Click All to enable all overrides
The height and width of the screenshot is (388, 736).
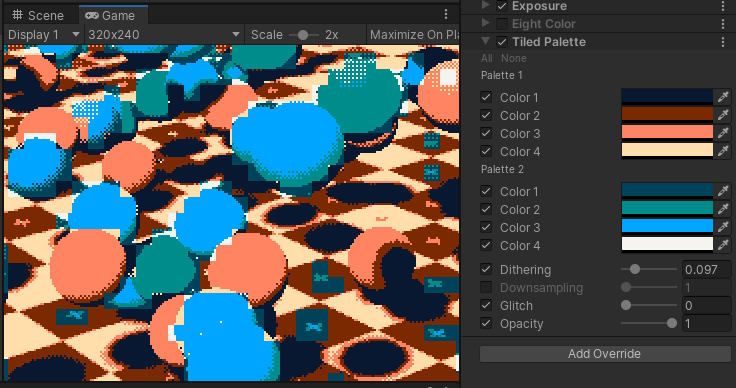[487, 58]
